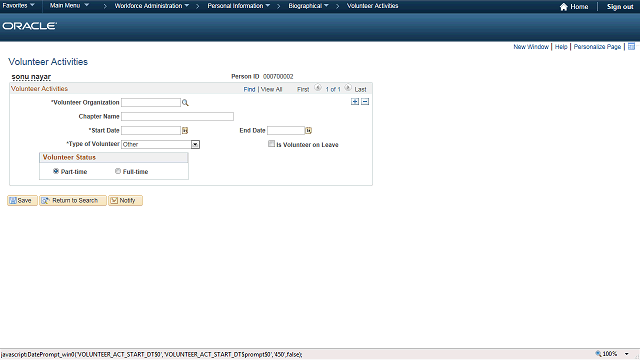Screen dimensions: 640x360
Task: Select Full-time volunteer status
Action: (118, 171)
